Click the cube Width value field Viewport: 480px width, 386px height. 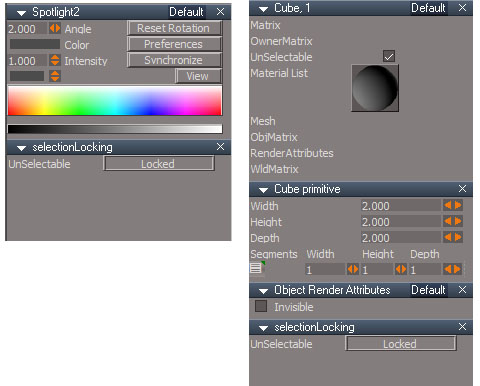401,206
